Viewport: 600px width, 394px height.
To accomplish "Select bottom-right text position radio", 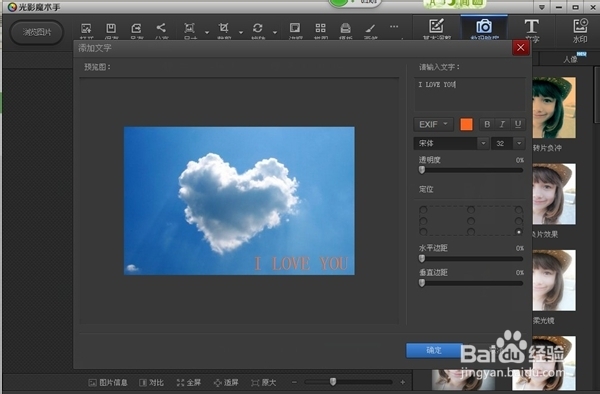I will (519, 232).
